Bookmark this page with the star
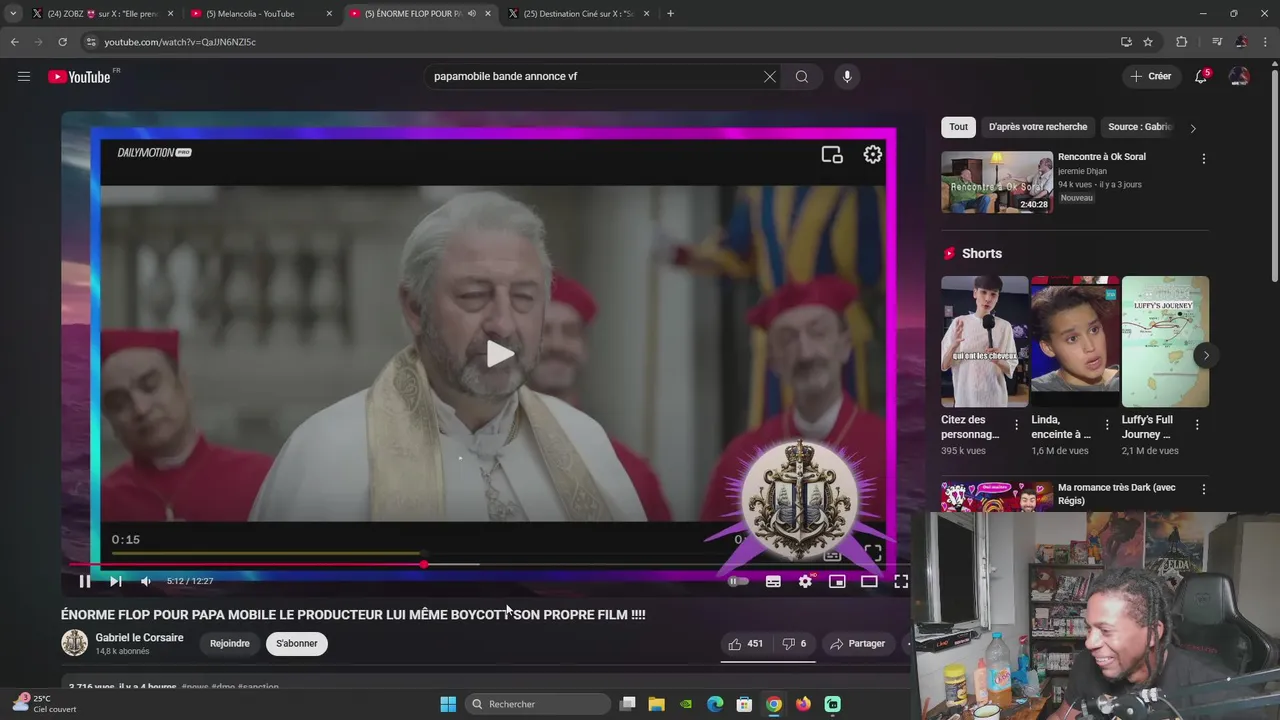 pos(1148,42)
